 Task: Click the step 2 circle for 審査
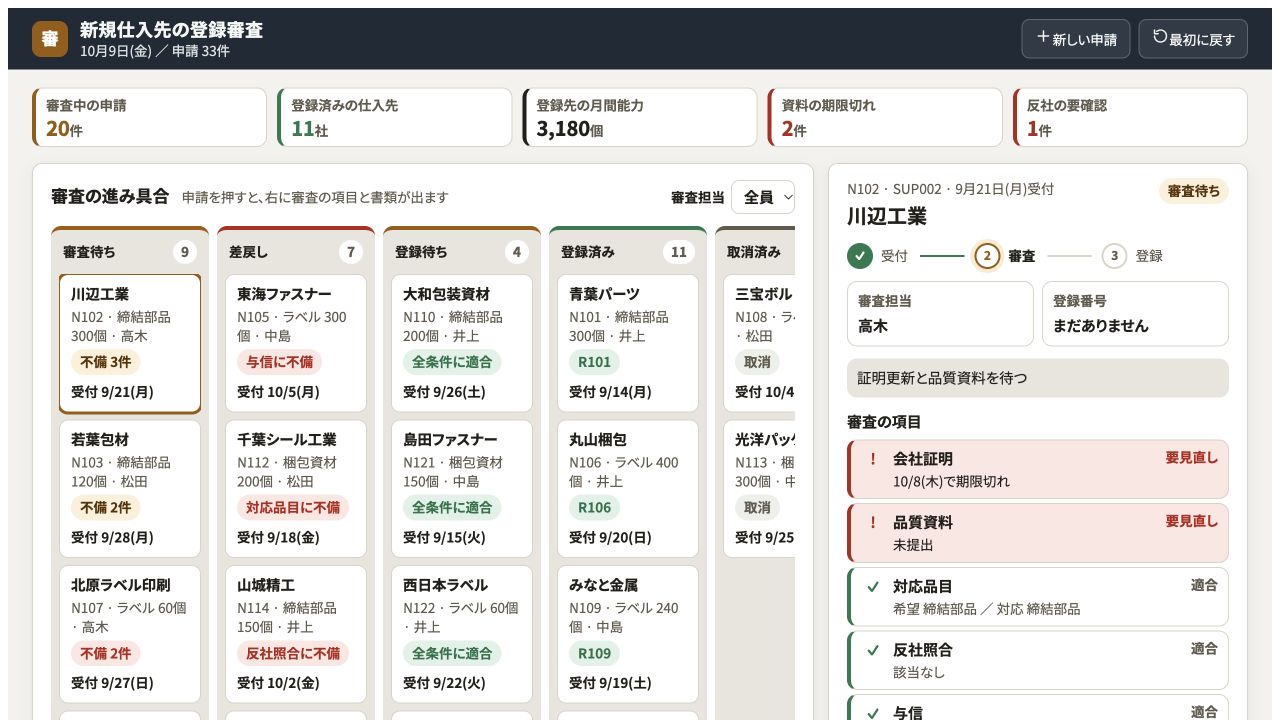click(987, 256)
